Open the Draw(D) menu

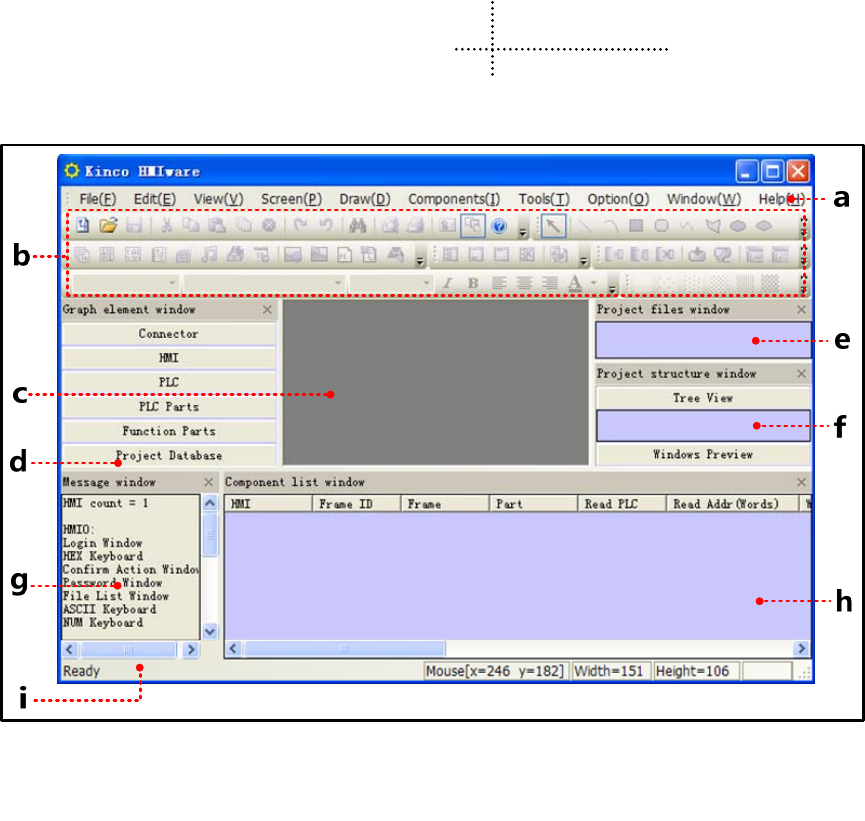365,199
